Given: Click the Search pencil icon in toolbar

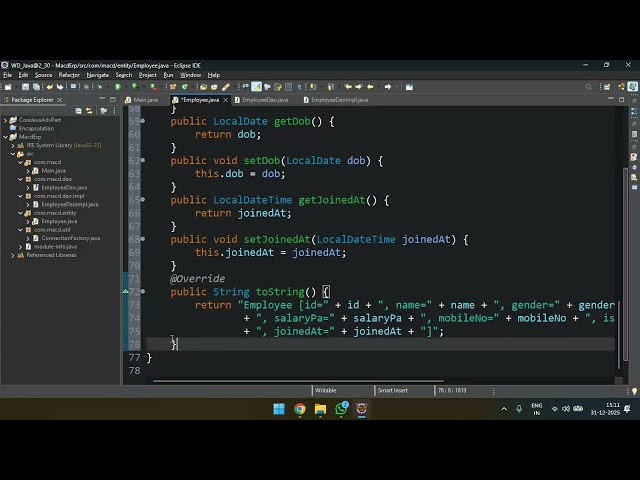Looking at the screenshot, I should [x=226, y=87].
